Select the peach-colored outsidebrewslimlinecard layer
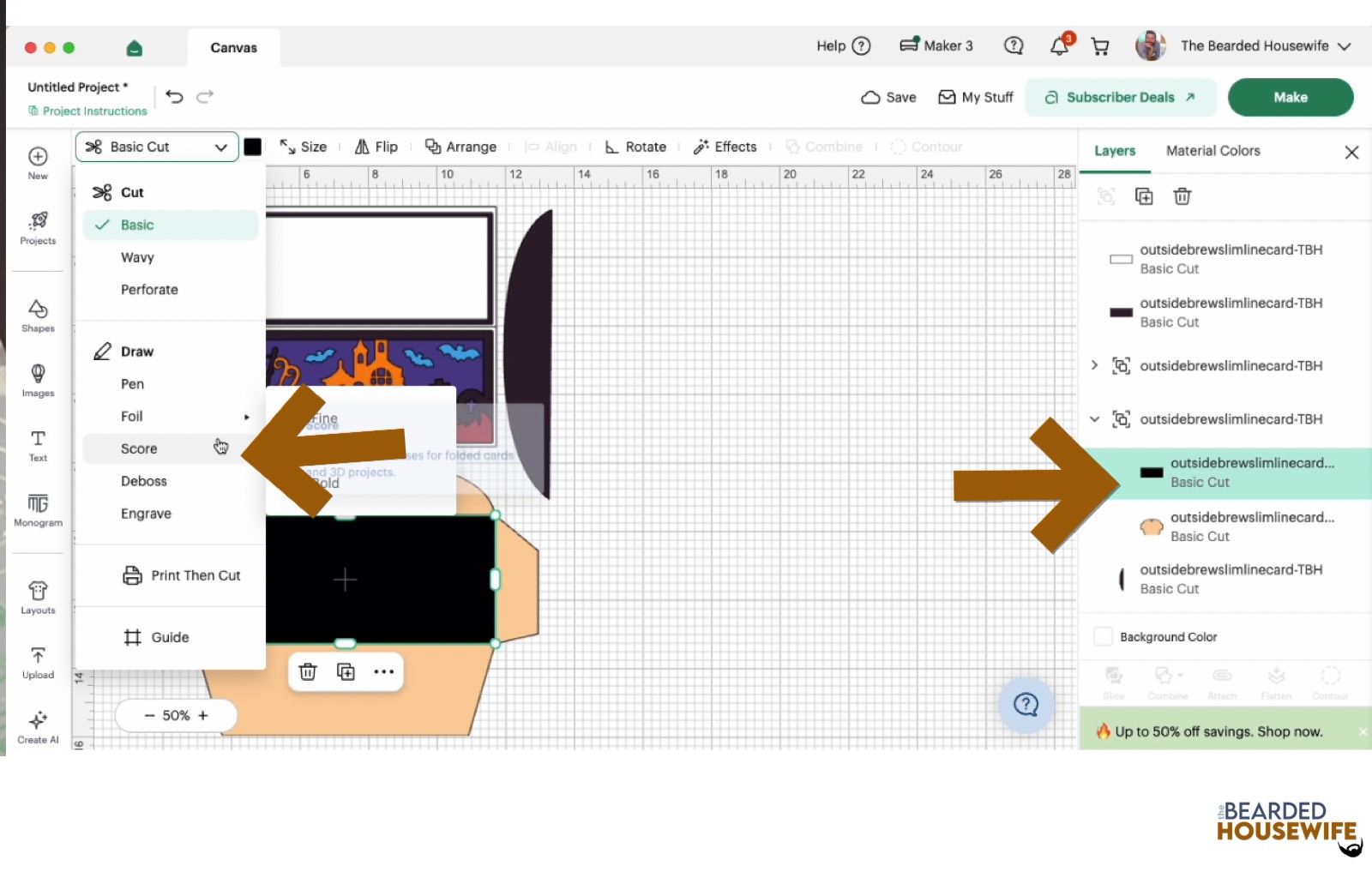This screenshot has width=1372, height=872. coord(1225,526)
